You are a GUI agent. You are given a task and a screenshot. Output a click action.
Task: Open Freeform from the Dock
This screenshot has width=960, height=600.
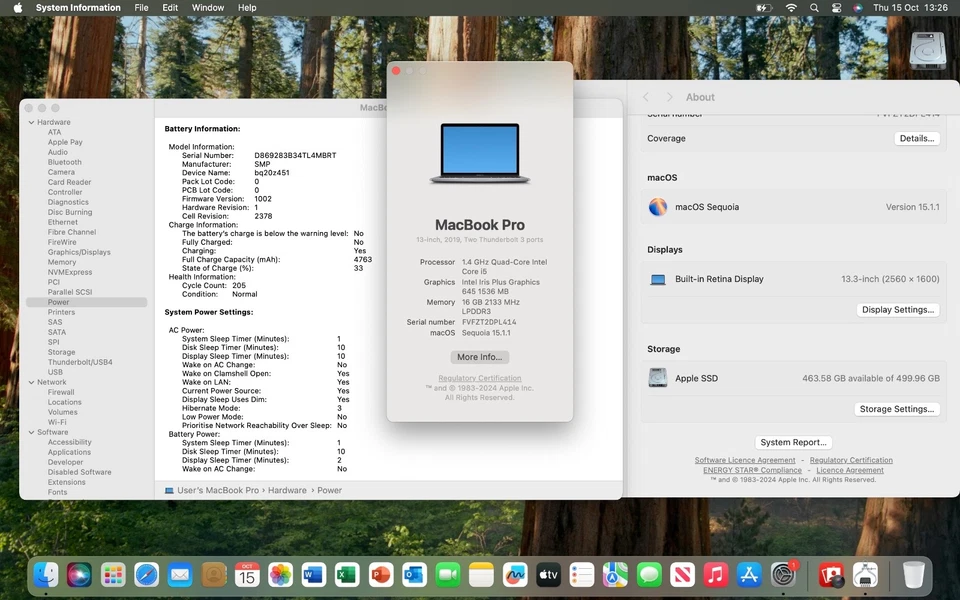(x=514, y=575)
